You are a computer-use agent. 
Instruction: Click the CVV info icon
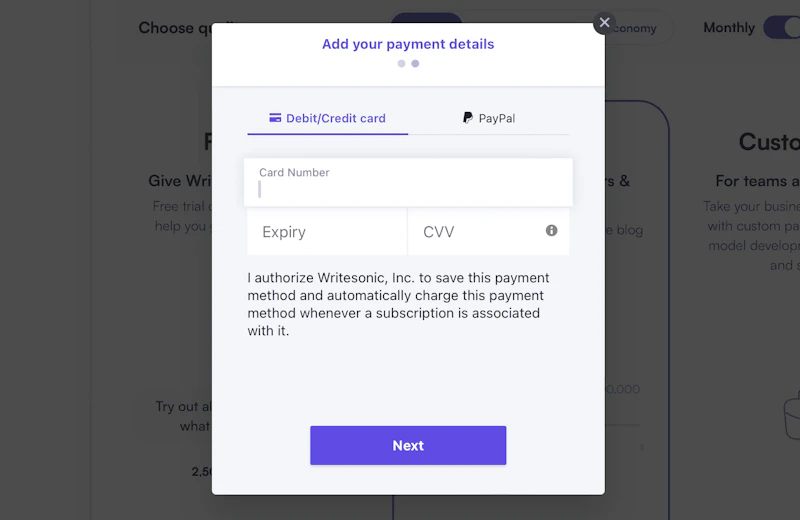(551, 231)
